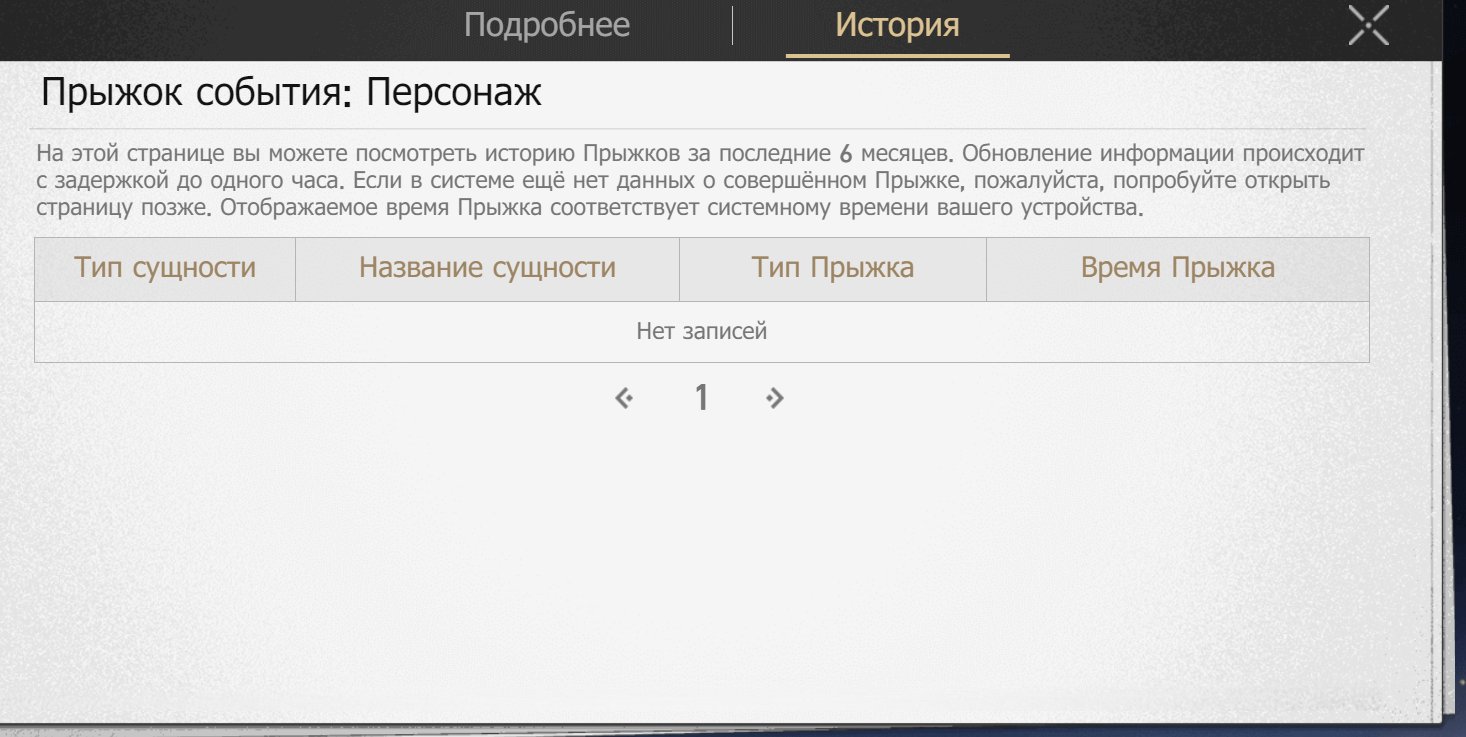Click the Тип Прыжка column header
The image size is (1466, 737).
832,269
